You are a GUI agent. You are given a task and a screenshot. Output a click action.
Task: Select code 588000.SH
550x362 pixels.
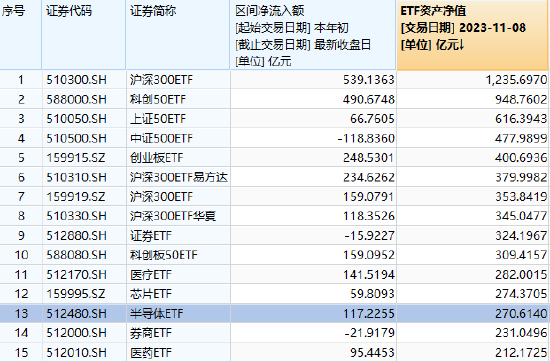(76, 100)
